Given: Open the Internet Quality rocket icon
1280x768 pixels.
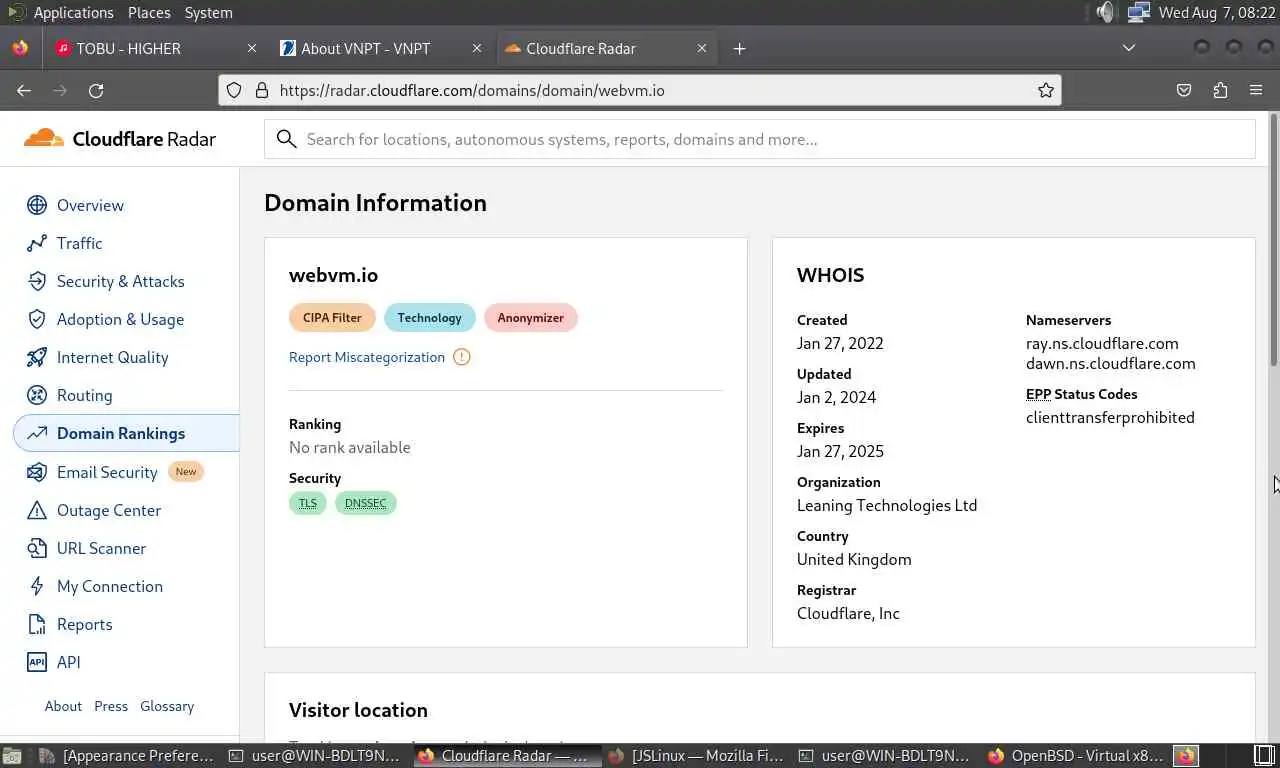Looking at the screenshot, I should [37, 357].
